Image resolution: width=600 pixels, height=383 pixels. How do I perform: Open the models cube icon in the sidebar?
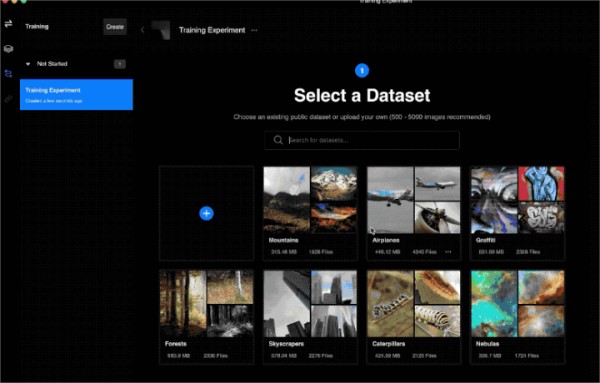click(x=8, y=49)
